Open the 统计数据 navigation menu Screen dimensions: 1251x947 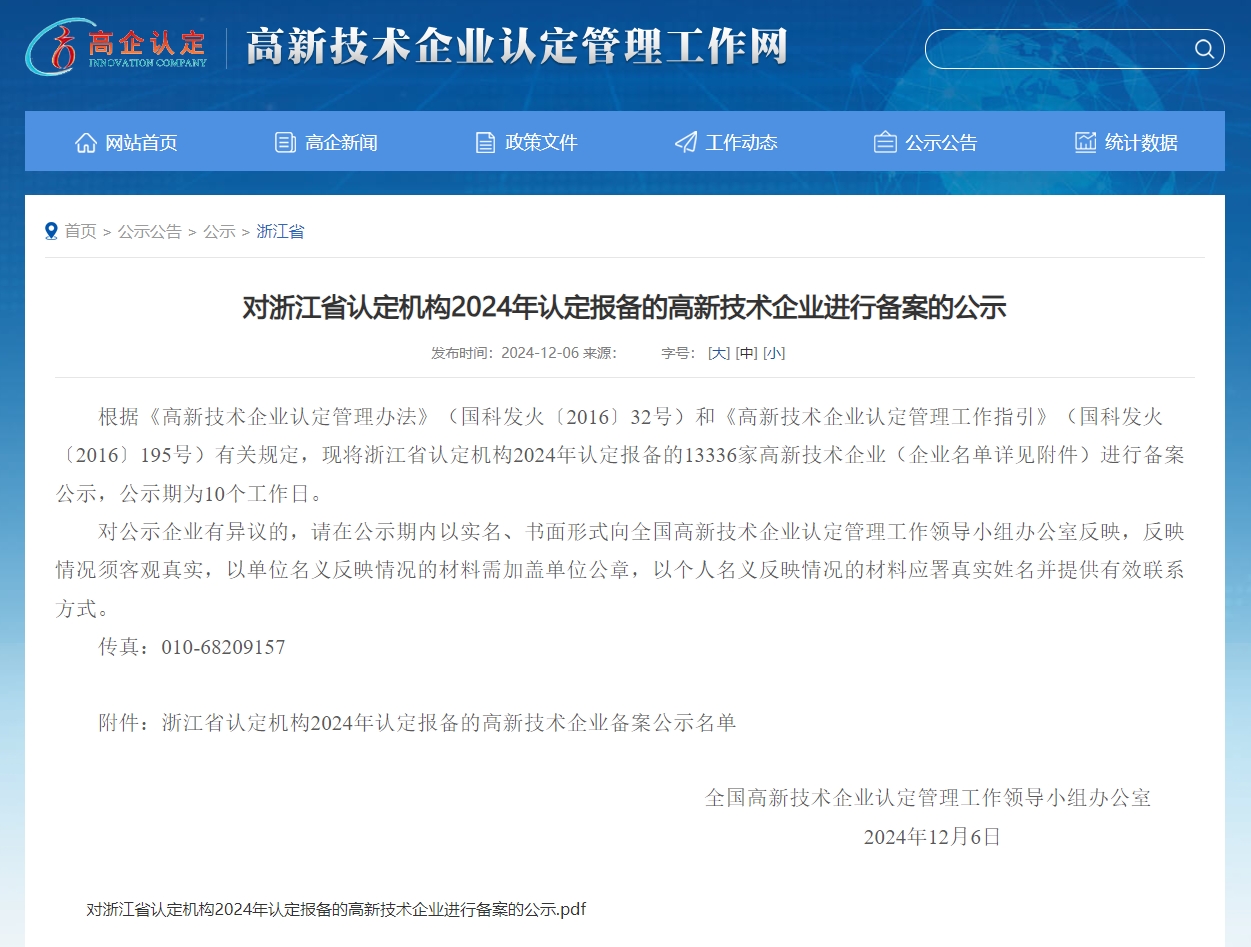[1141, 142]
